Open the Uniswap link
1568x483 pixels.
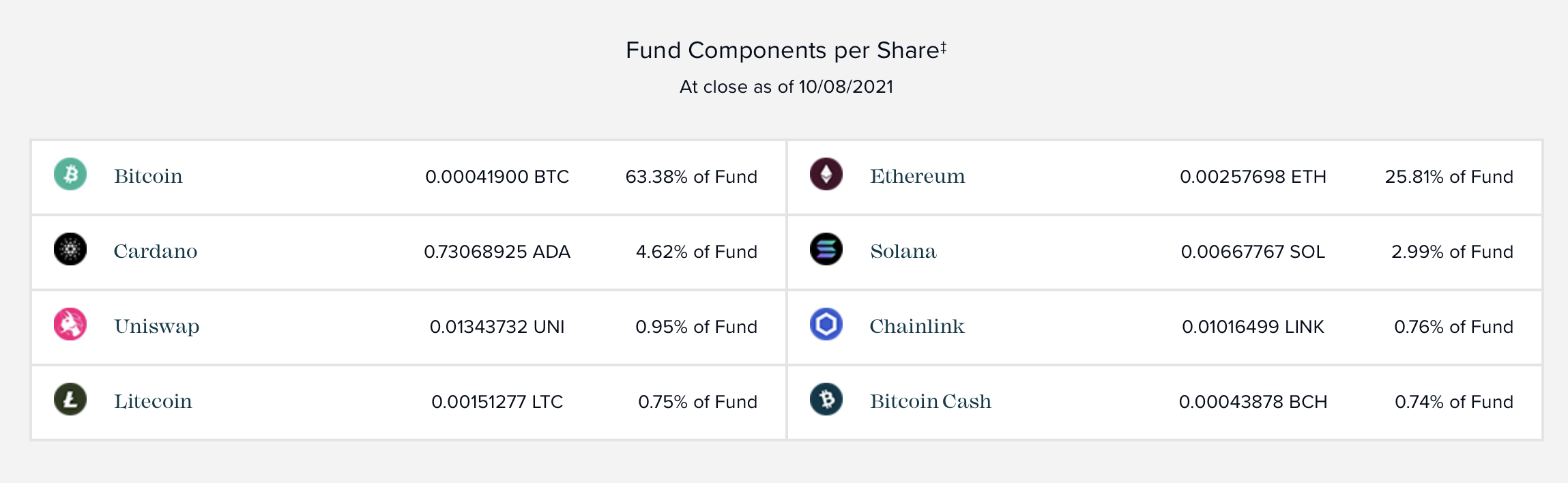coord(157,326)
